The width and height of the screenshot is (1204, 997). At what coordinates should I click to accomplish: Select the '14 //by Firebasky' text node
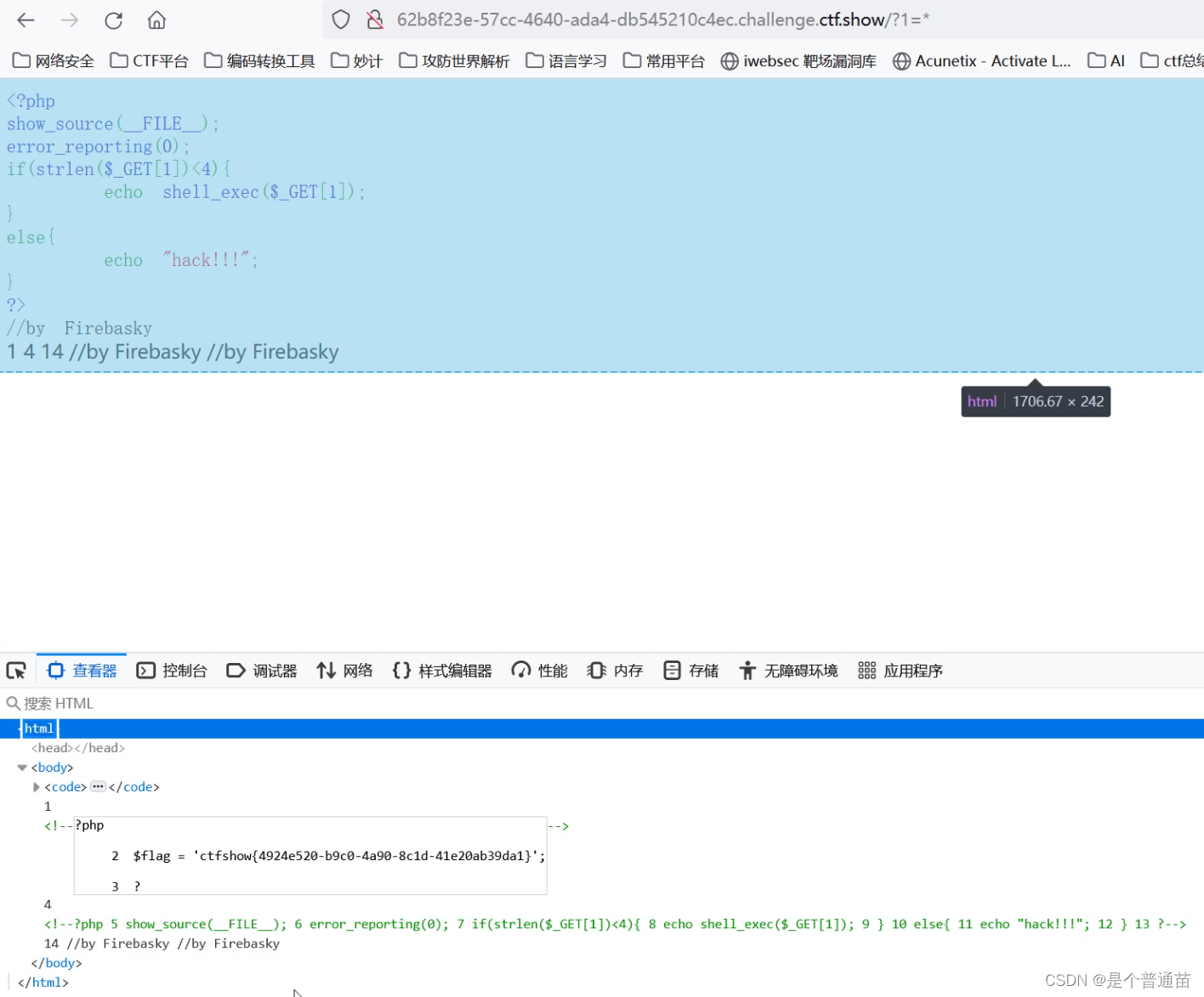coord(162,943)
